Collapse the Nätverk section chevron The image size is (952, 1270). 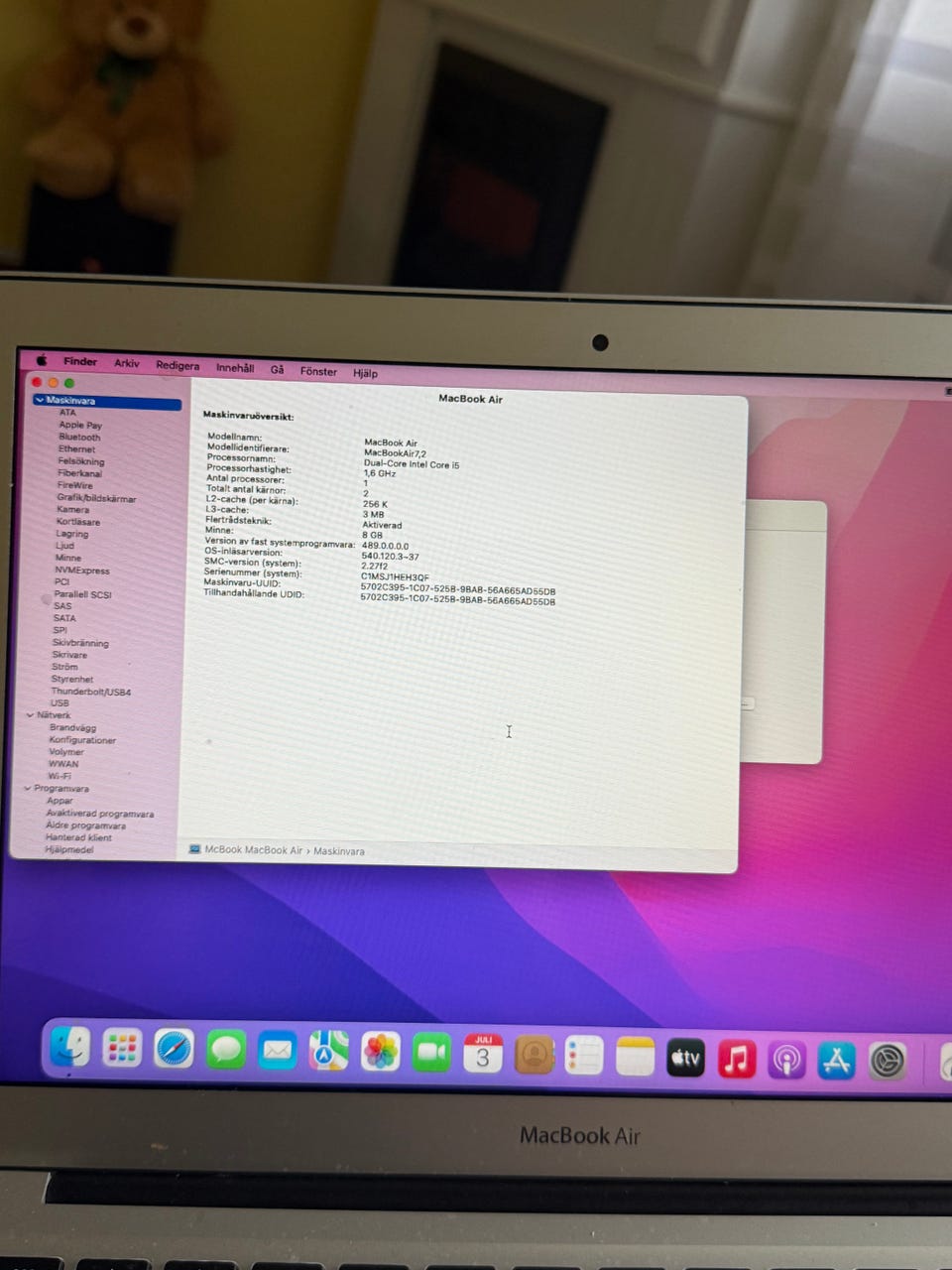point(30,714)
